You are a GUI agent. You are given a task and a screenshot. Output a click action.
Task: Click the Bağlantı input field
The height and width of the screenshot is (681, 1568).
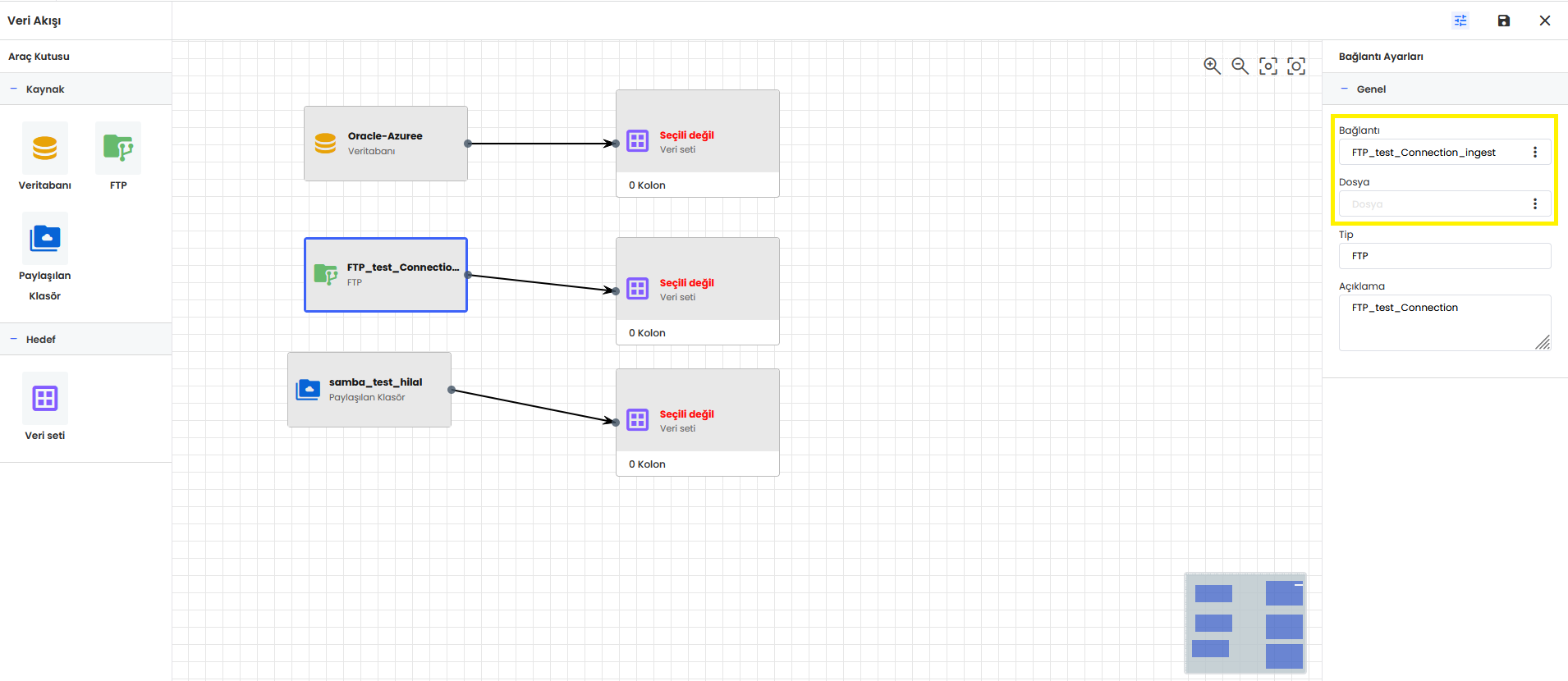tap(1445, 152)
